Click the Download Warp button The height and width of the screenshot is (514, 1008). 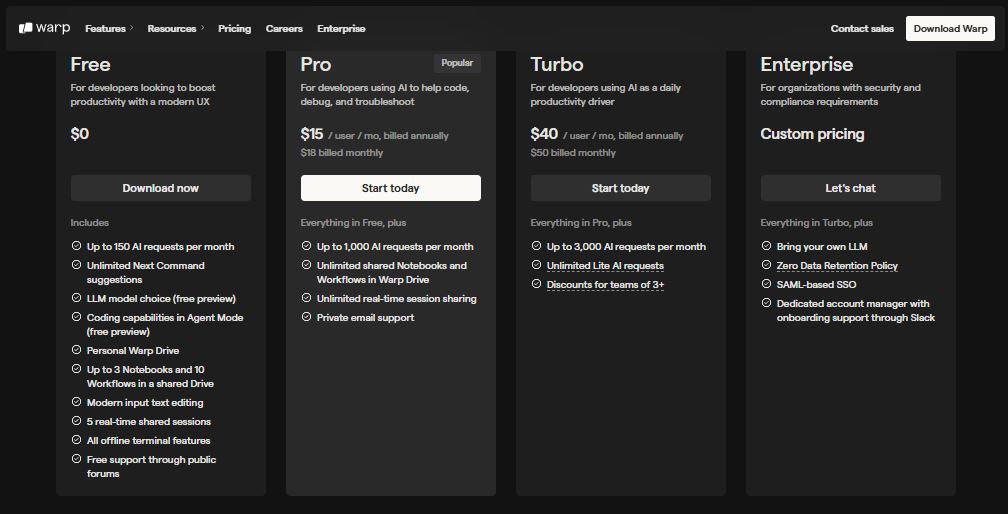tap(950, 28)
